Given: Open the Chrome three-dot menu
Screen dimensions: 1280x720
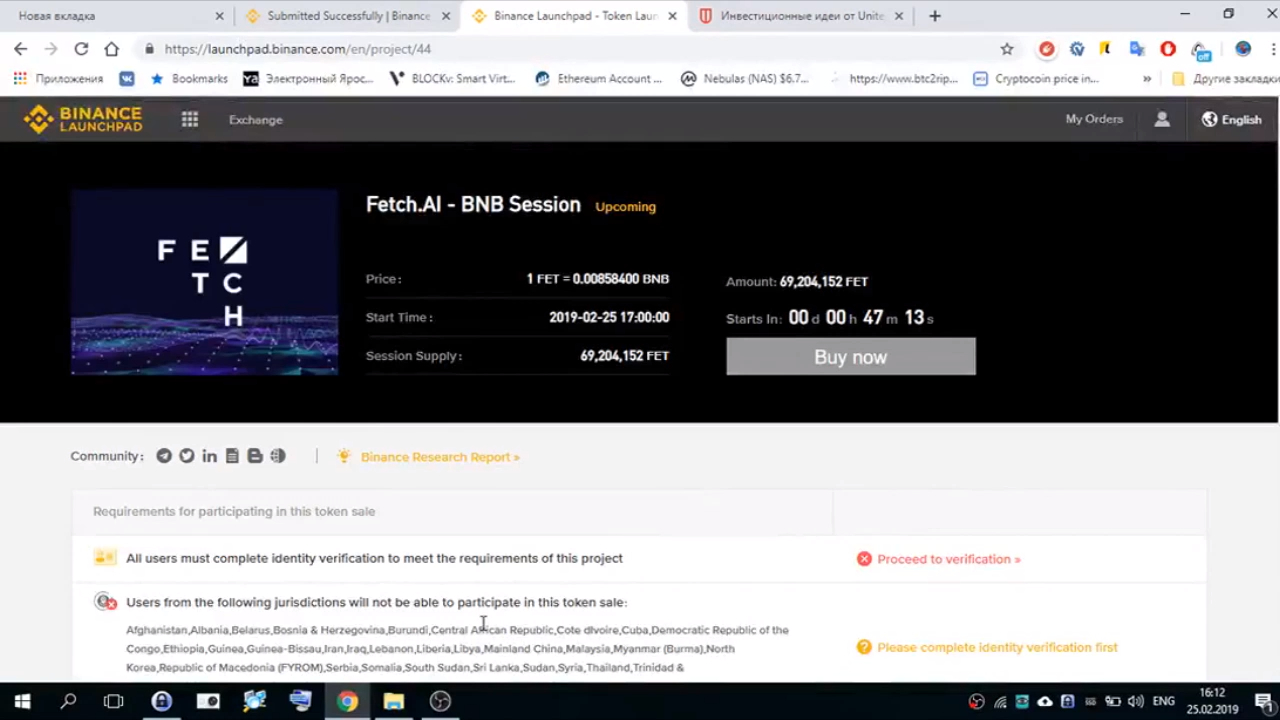Looking at the screenshot, I should click(1272, 49).
